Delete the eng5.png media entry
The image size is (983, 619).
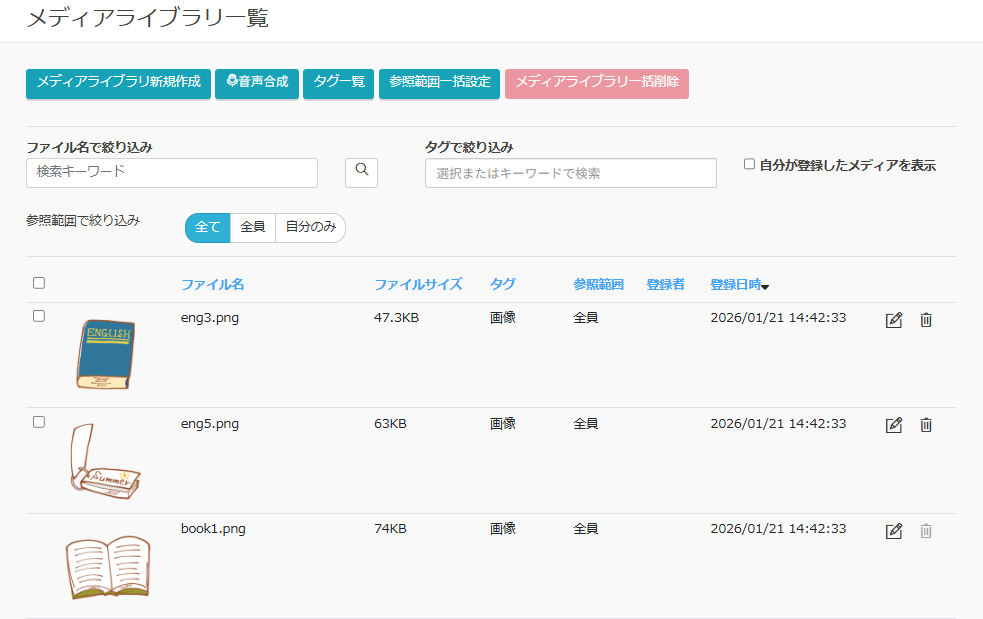click(x=926, y=425)
